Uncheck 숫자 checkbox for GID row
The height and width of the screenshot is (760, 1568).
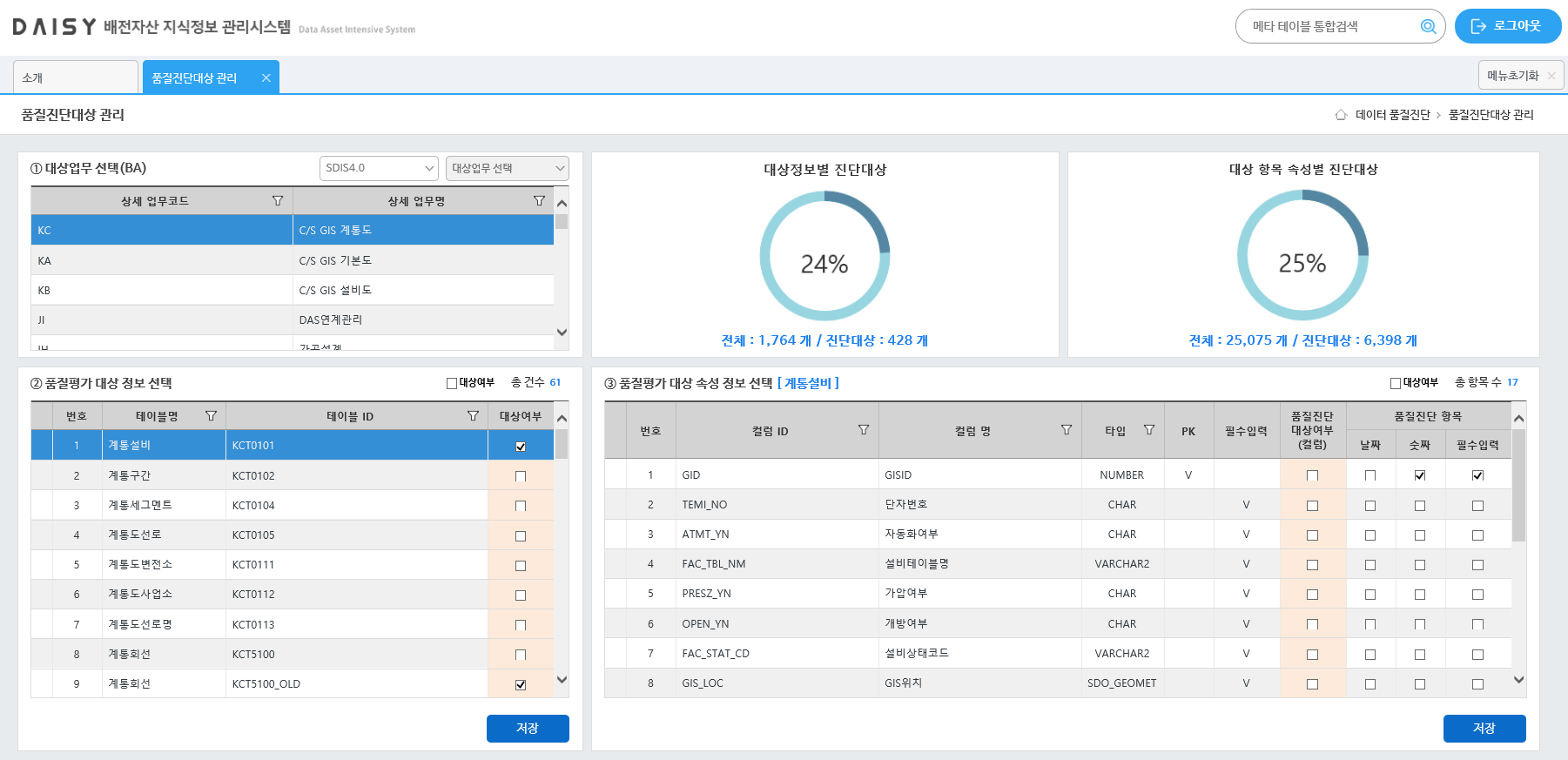1420,475
